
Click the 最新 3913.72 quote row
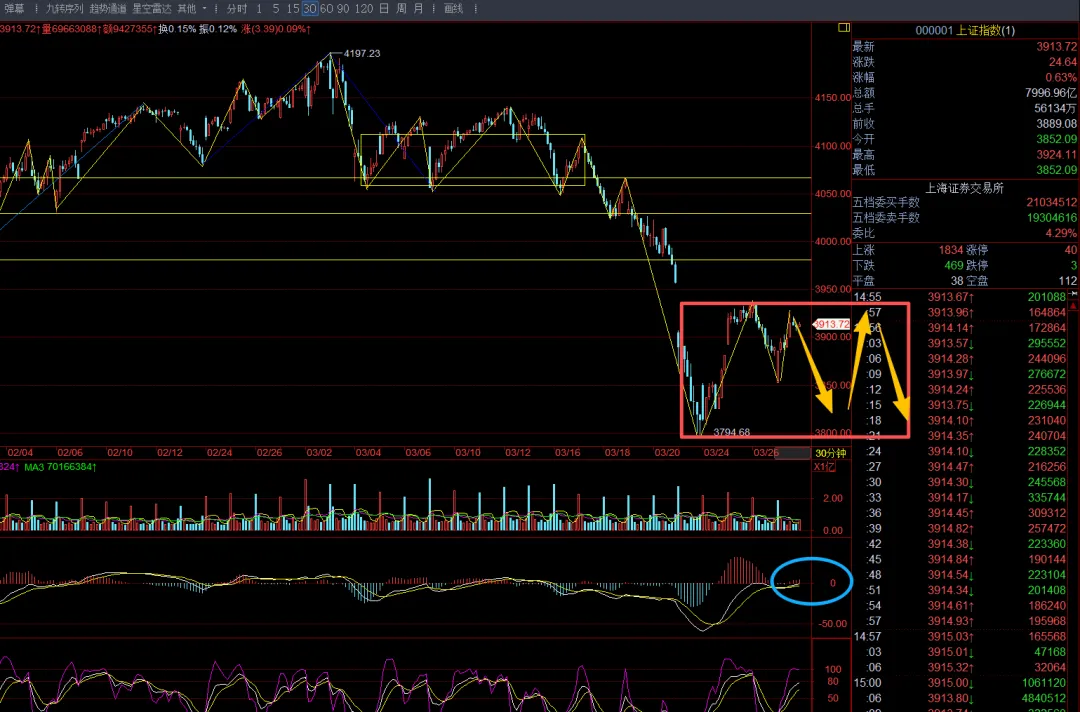964,47
